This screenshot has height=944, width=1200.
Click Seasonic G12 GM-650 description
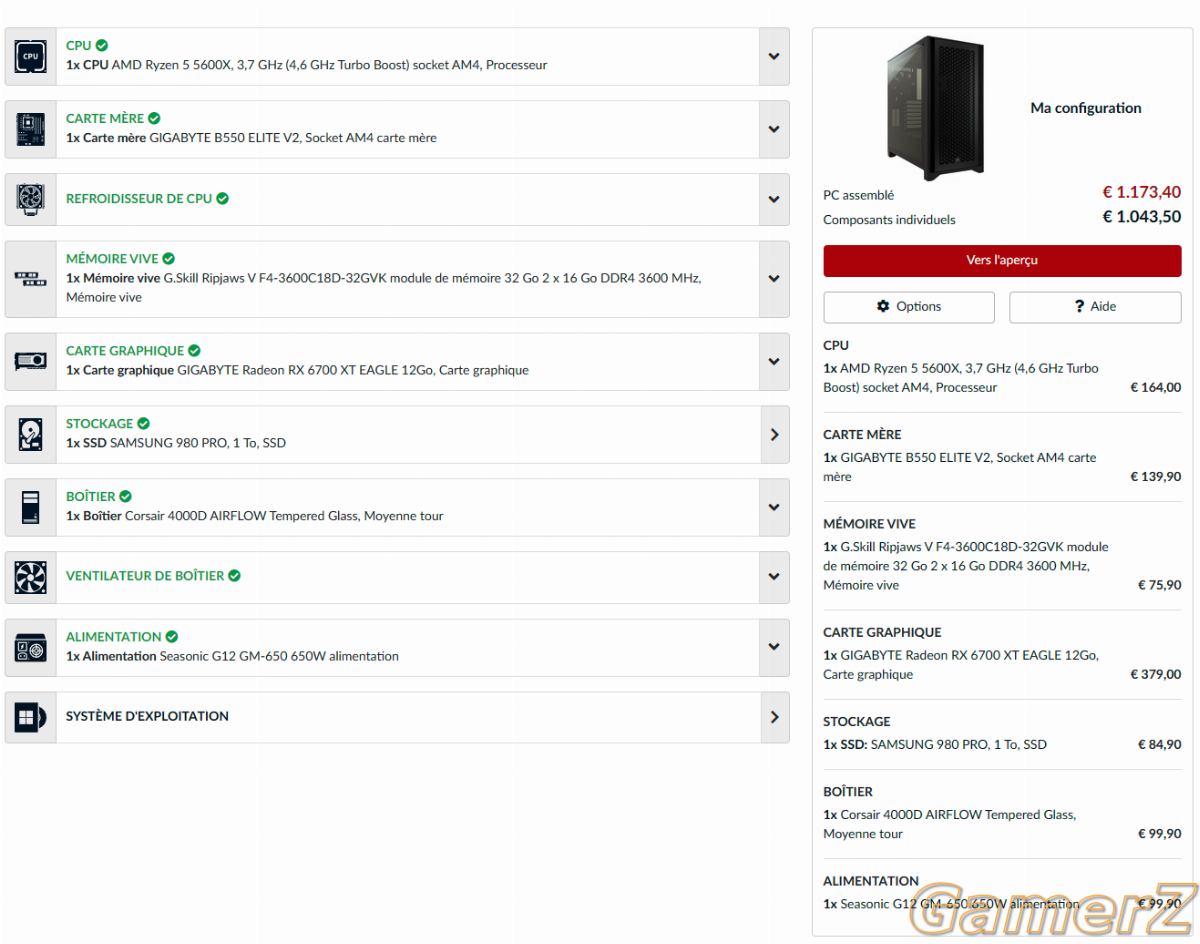[x=232, y=656]
